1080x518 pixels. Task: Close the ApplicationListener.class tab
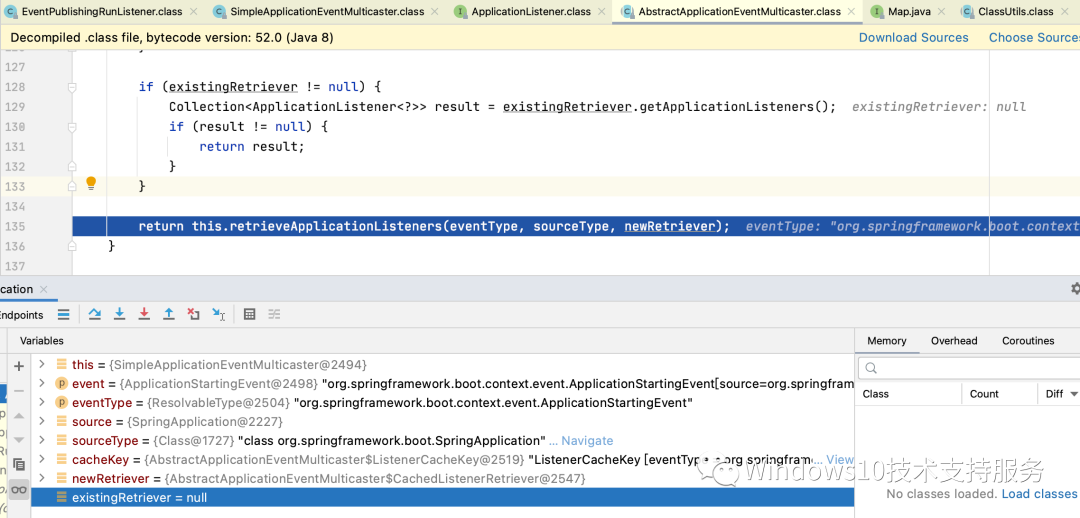coord(601,12)
